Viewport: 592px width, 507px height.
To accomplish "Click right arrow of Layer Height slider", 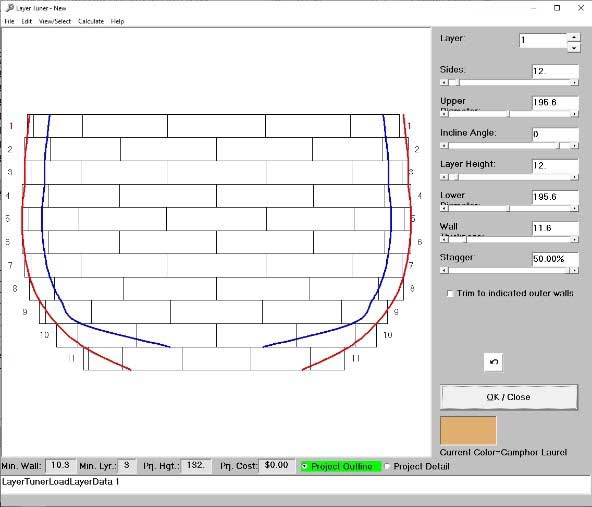I will coord(574,177).
